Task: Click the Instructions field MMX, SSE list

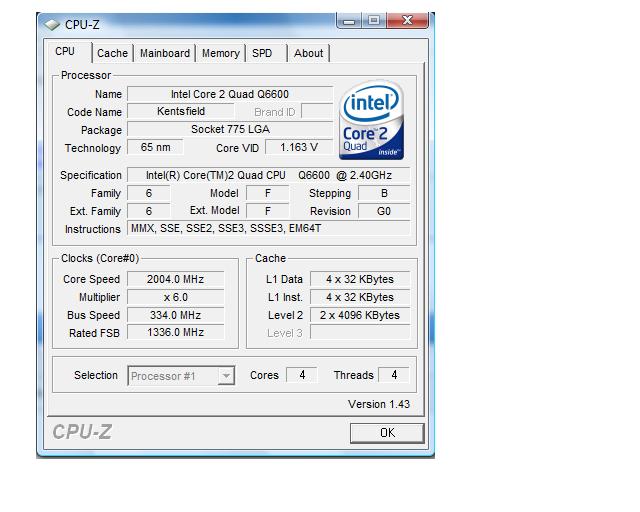Action: coord(269,228)
